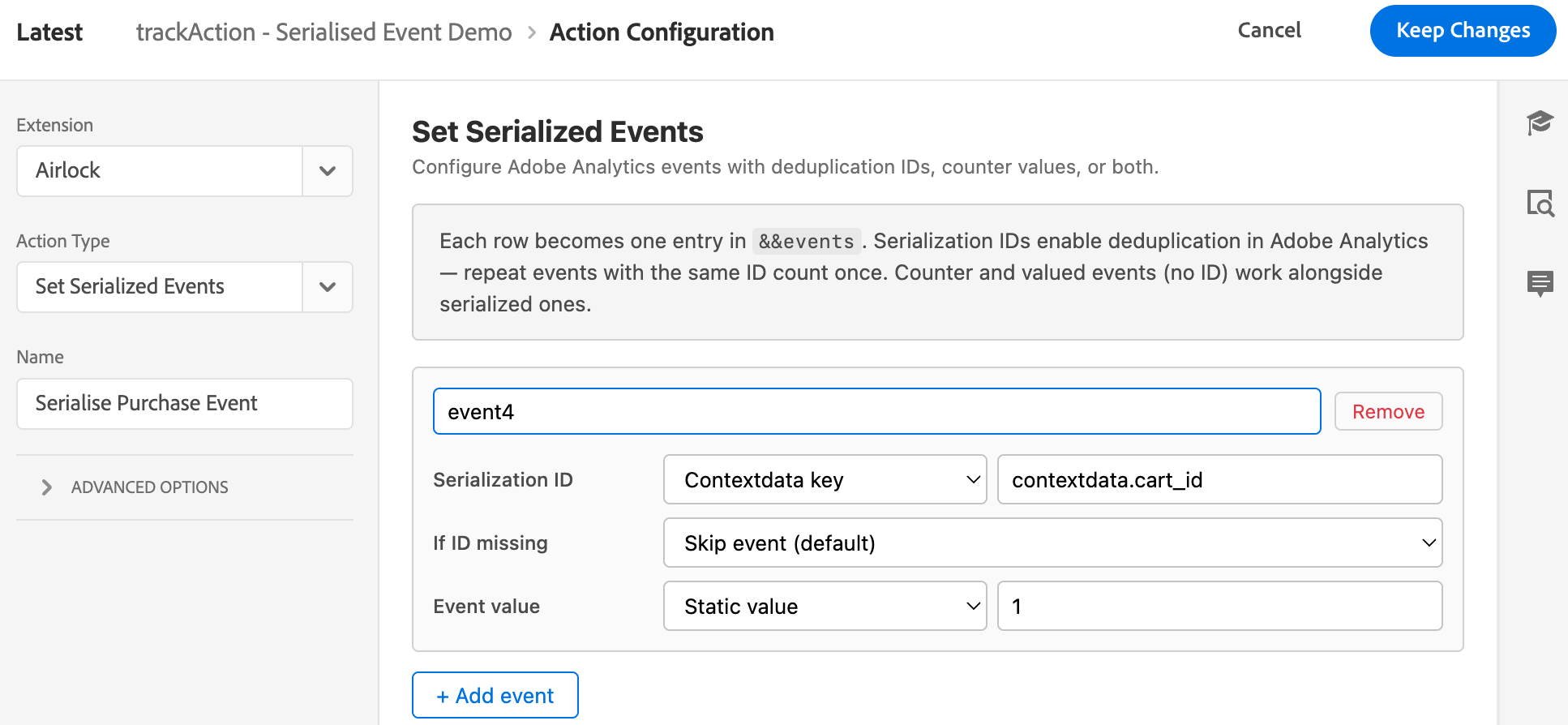
Task: Focus the event4 name input field
Action: pyautogui.click(x=877, y=412)
